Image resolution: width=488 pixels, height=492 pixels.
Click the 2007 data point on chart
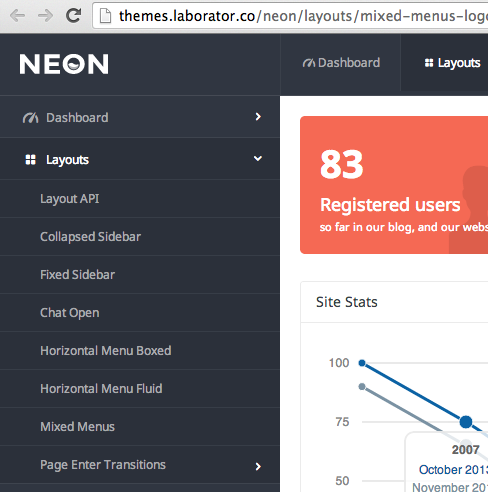click(x=466, y=422)
